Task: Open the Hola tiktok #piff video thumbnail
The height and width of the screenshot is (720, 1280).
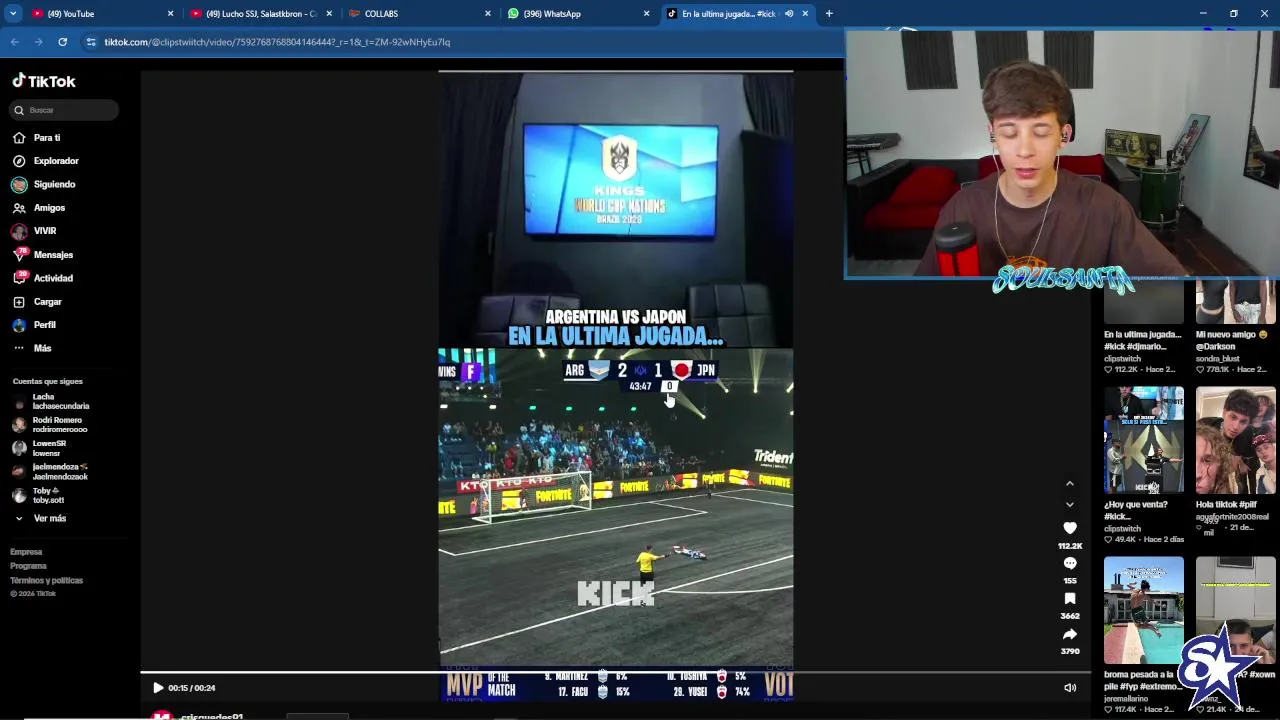Action: coord(1235,440)
